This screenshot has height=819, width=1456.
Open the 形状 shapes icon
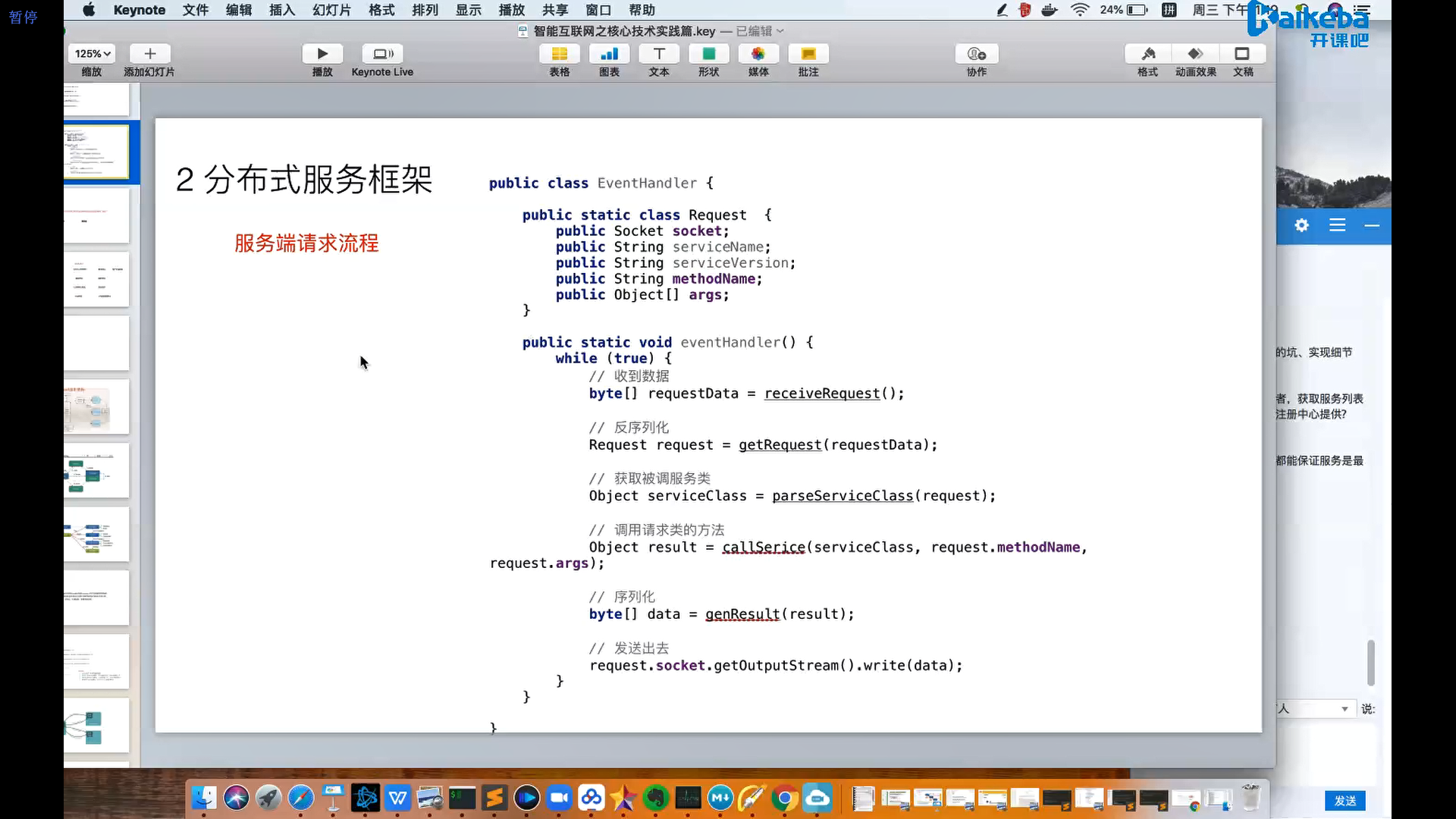point(708,54)
